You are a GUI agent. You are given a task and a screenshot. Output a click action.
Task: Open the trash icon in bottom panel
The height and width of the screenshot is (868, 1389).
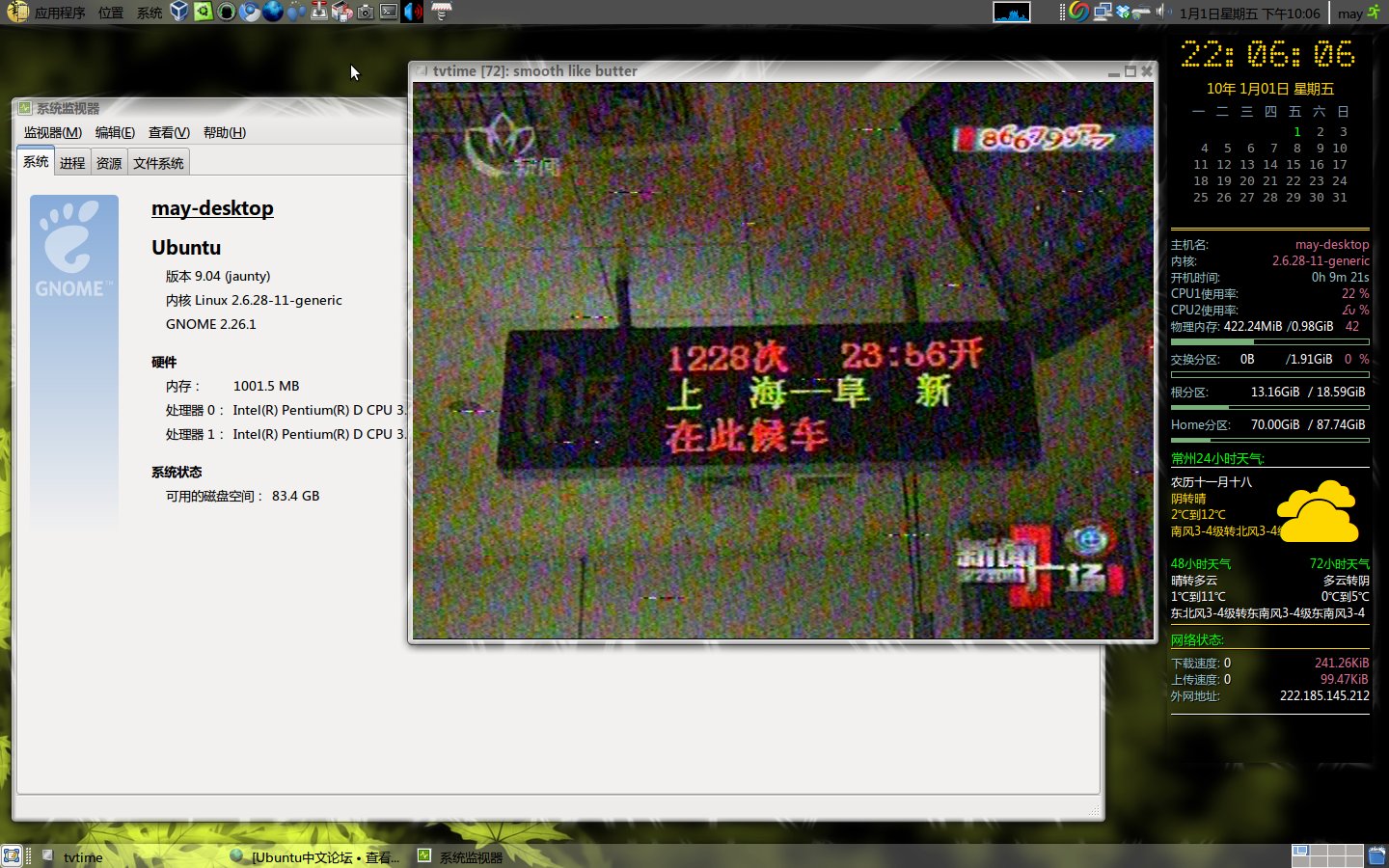[1376, 855]
